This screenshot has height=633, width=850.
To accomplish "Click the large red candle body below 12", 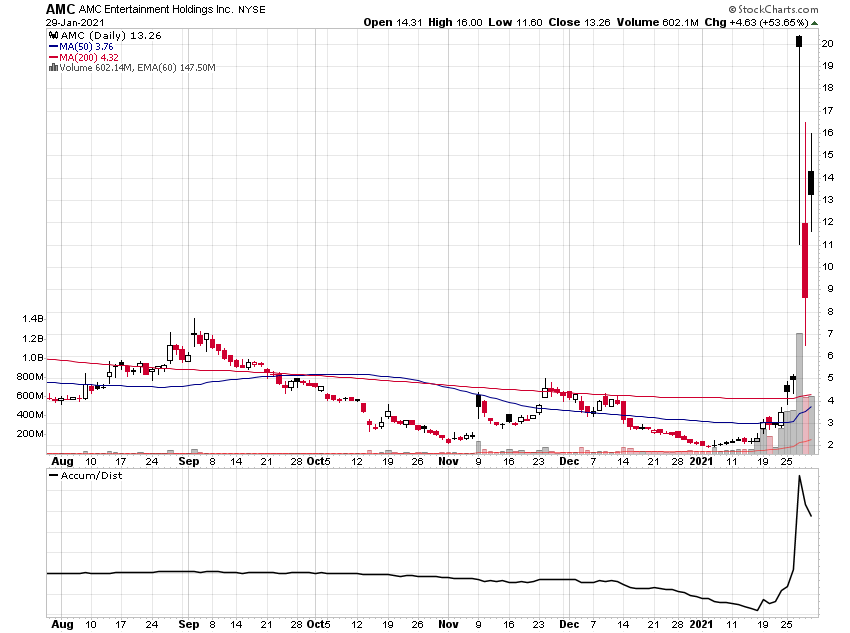I will coord(805,260).
